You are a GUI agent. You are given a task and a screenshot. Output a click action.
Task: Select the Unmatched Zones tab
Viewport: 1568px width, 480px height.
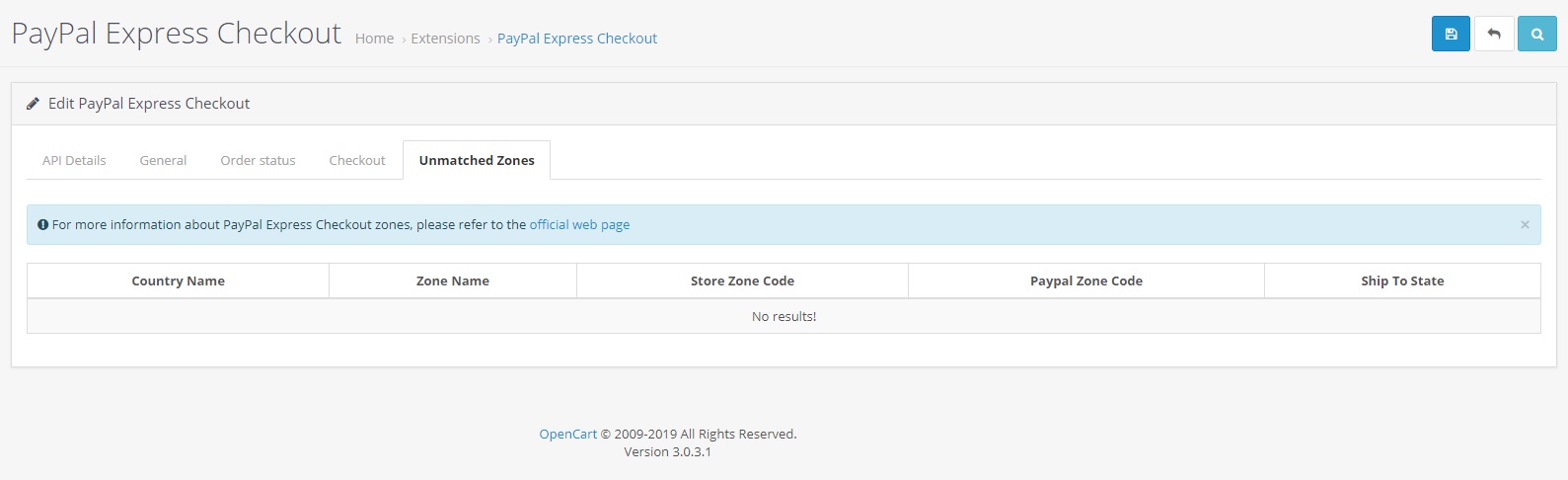point(477,160)
